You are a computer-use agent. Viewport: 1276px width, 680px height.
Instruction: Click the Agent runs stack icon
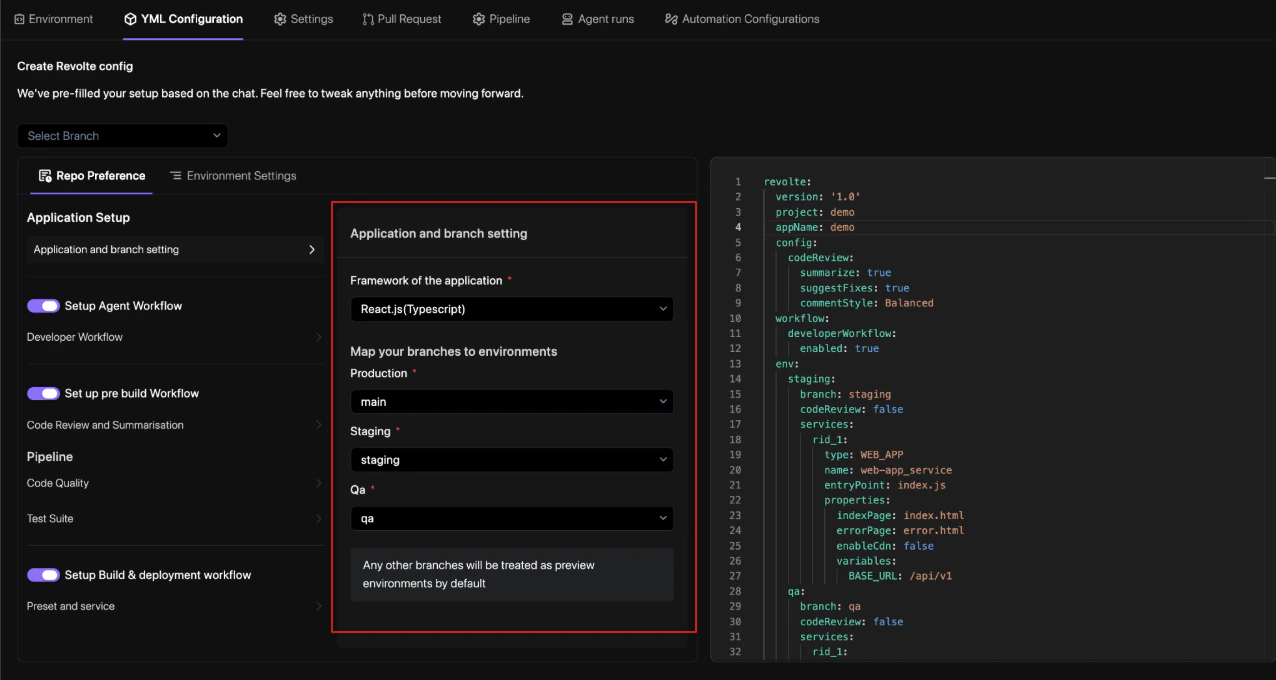567,19
